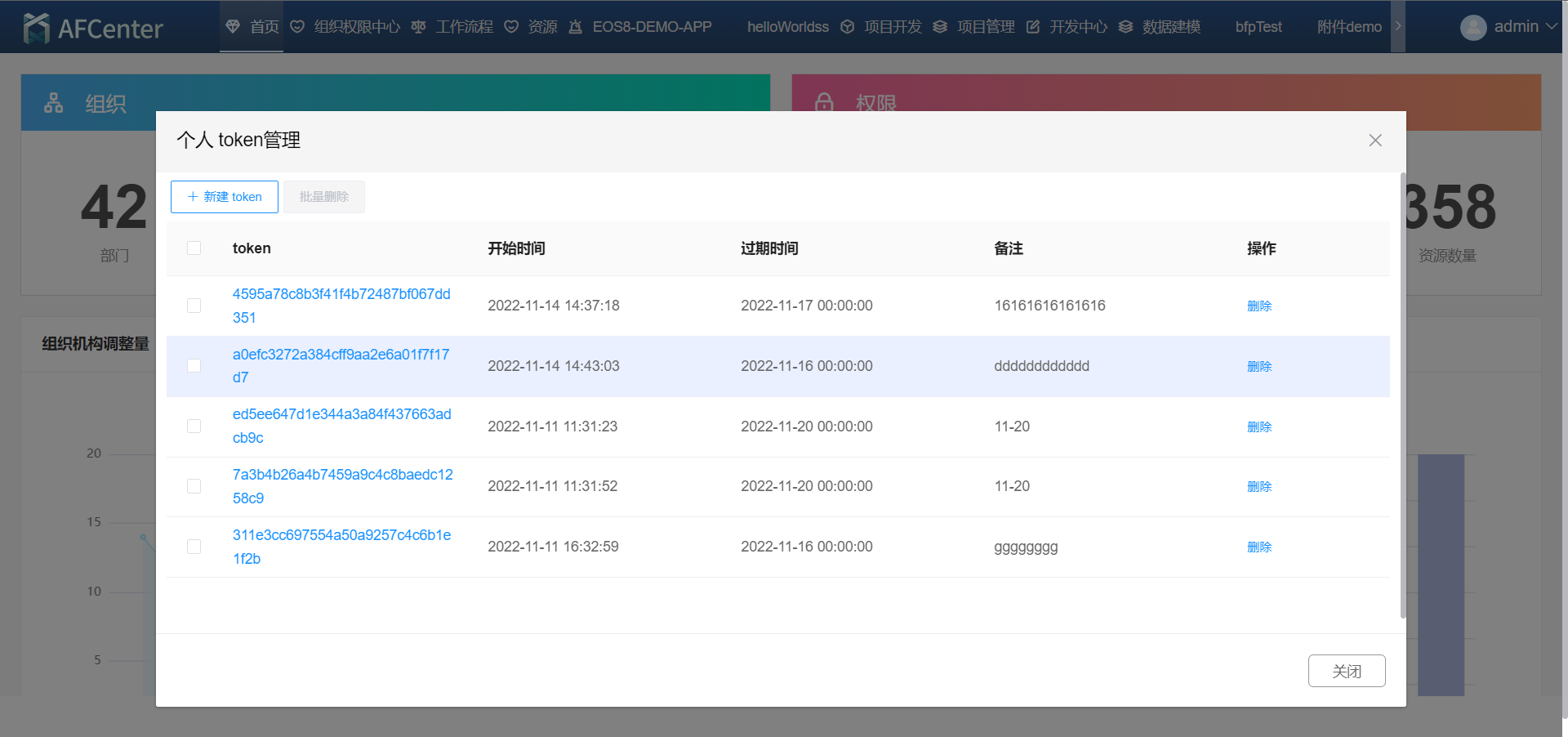Click the 关闭 button in dialog footer
The height and width of the screenshot is (737, 1568).
click(1346, 671)
